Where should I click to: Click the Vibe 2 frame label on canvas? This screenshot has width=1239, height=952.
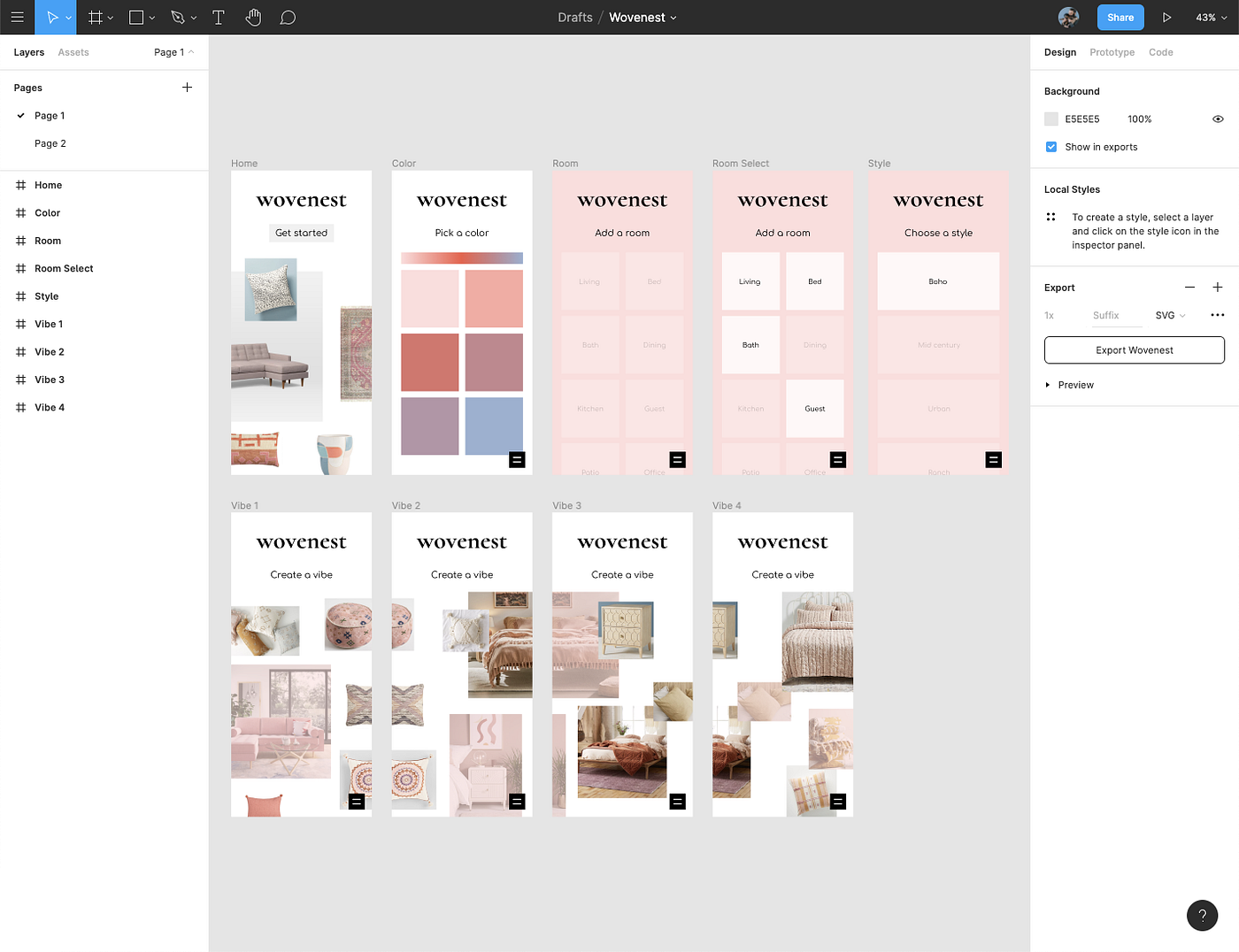(406, 505)
